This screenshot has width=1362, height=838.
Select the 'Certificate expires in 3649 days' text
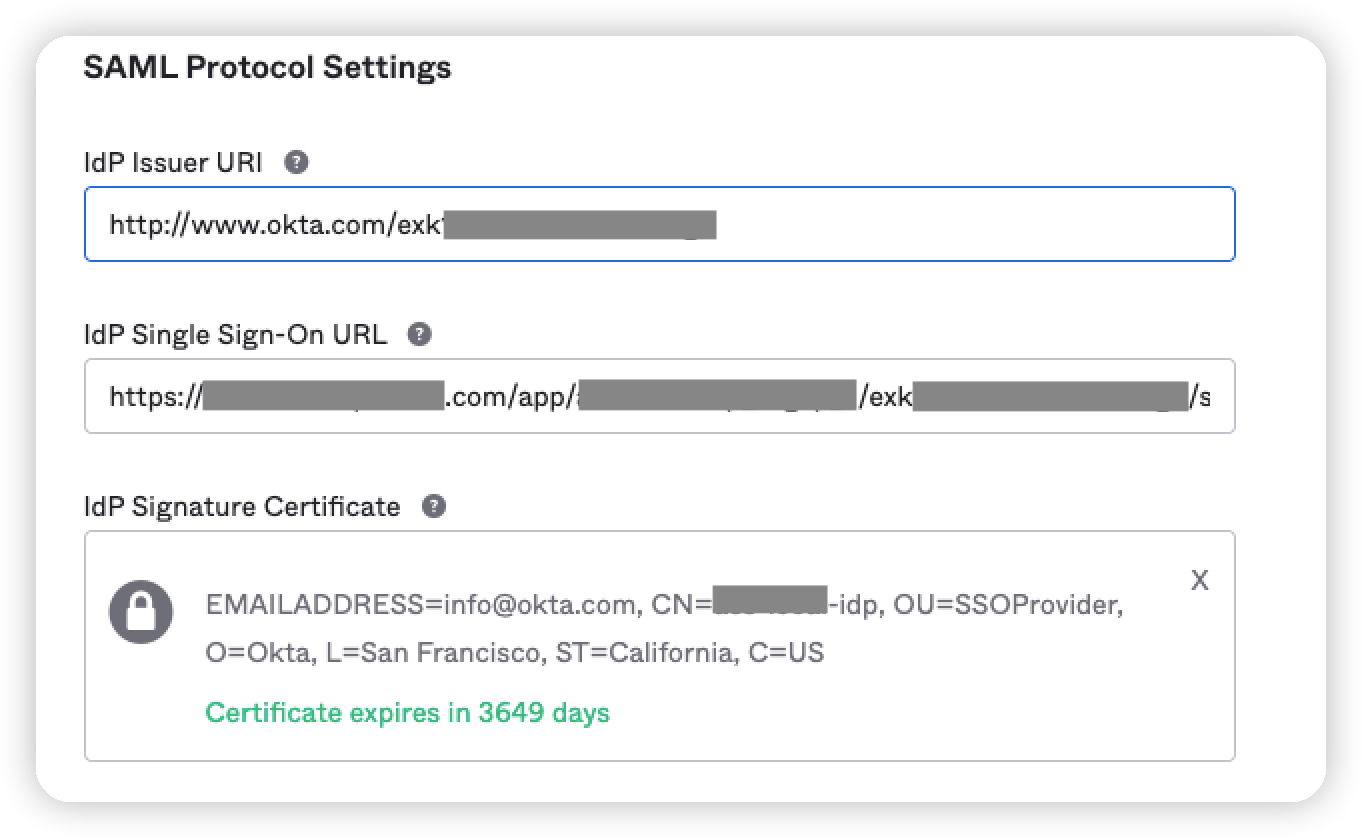click(x=407, y=713)
